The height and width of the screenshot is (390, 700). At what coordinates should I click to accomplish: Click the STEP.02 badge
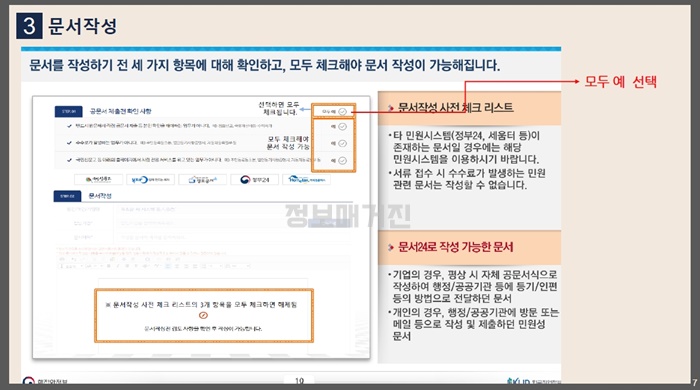(67, 196)
